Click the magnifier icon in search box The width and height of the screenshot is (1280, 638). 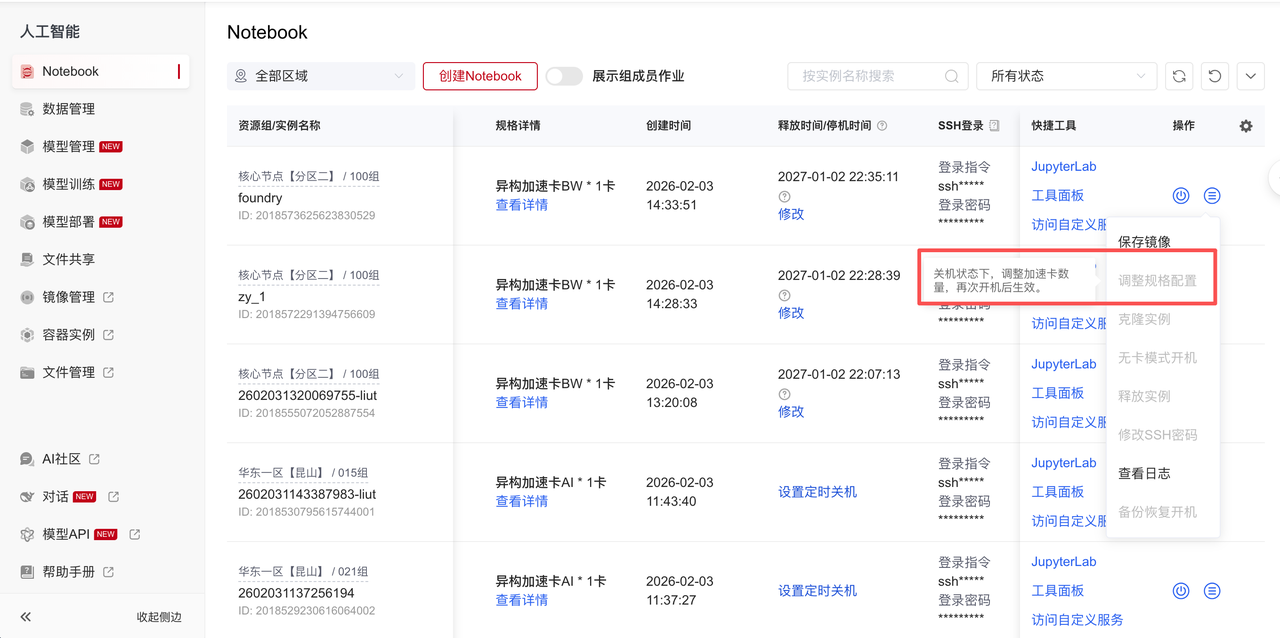tap(951, 76)
